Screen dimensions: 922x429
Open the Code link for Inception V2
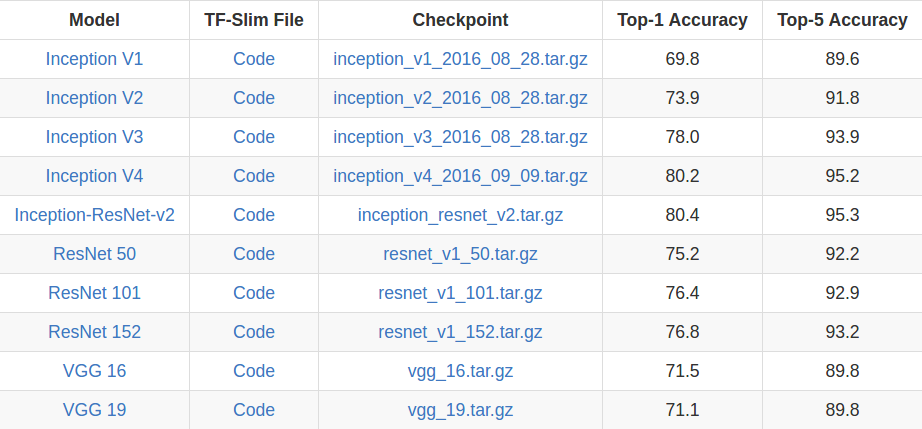[254, 98]
